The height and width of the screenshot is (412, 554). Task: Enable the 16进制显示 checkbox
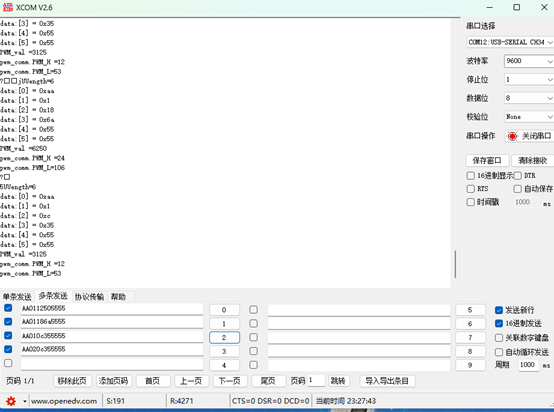(x=471, y=176)
